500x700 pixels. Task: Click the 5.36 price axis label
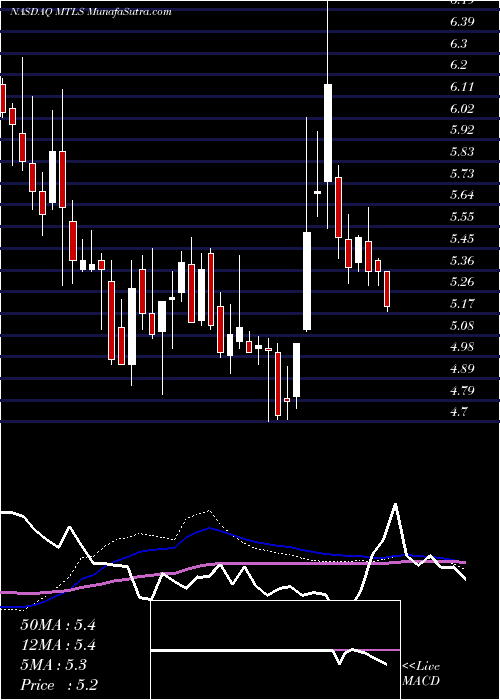click(x=462, y=260)
